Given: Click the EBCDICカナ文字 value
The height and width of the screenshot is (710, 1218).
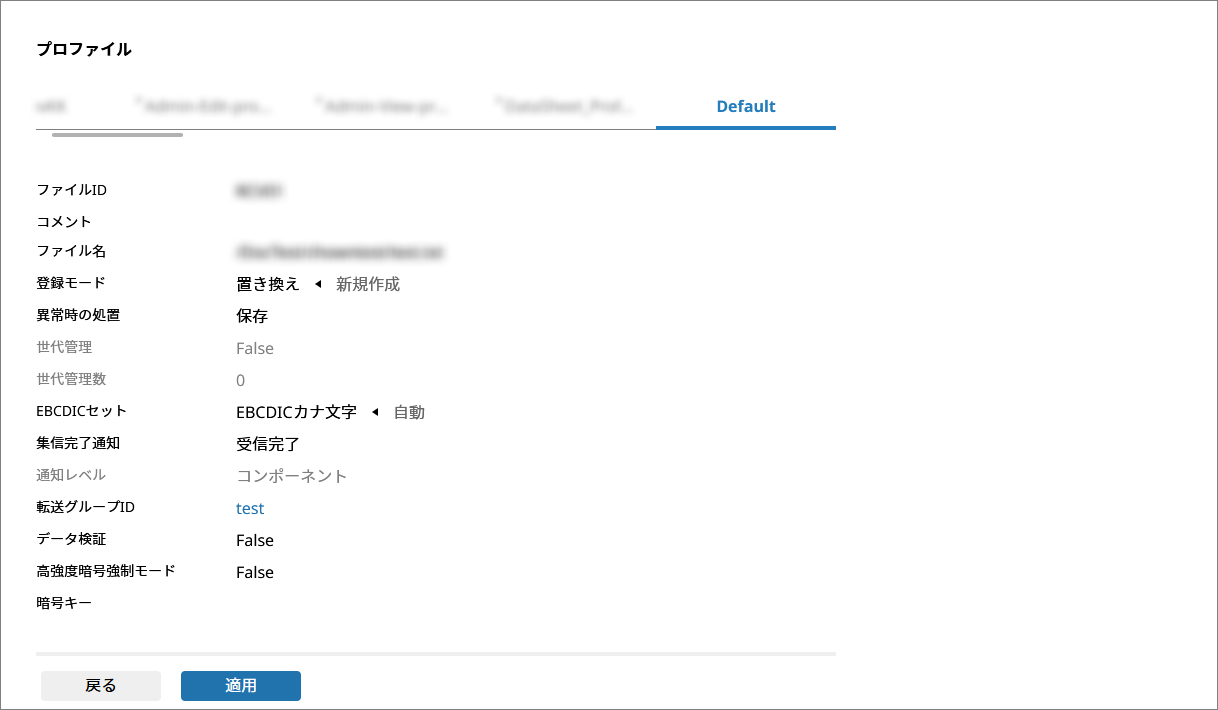Looking at the screenshot, I should [296, 412].
